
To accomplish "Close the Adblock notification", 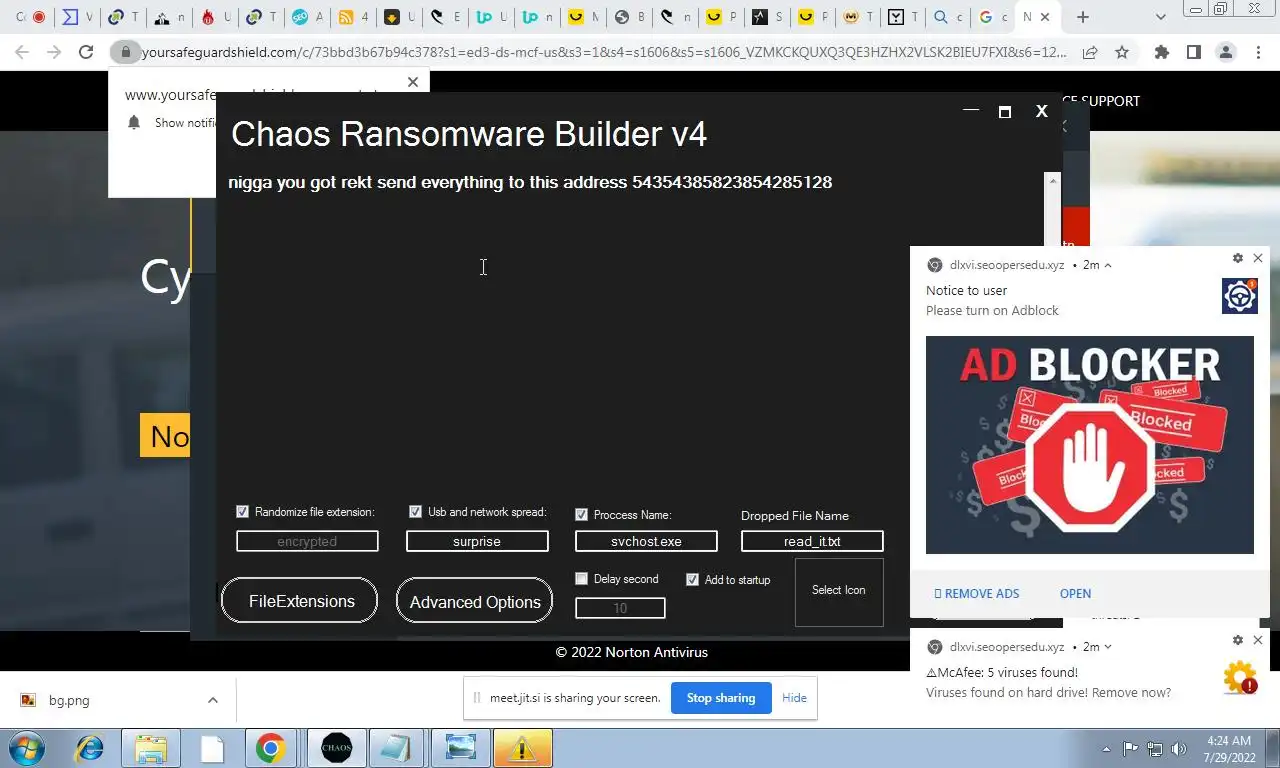I will click(1258, 258).
